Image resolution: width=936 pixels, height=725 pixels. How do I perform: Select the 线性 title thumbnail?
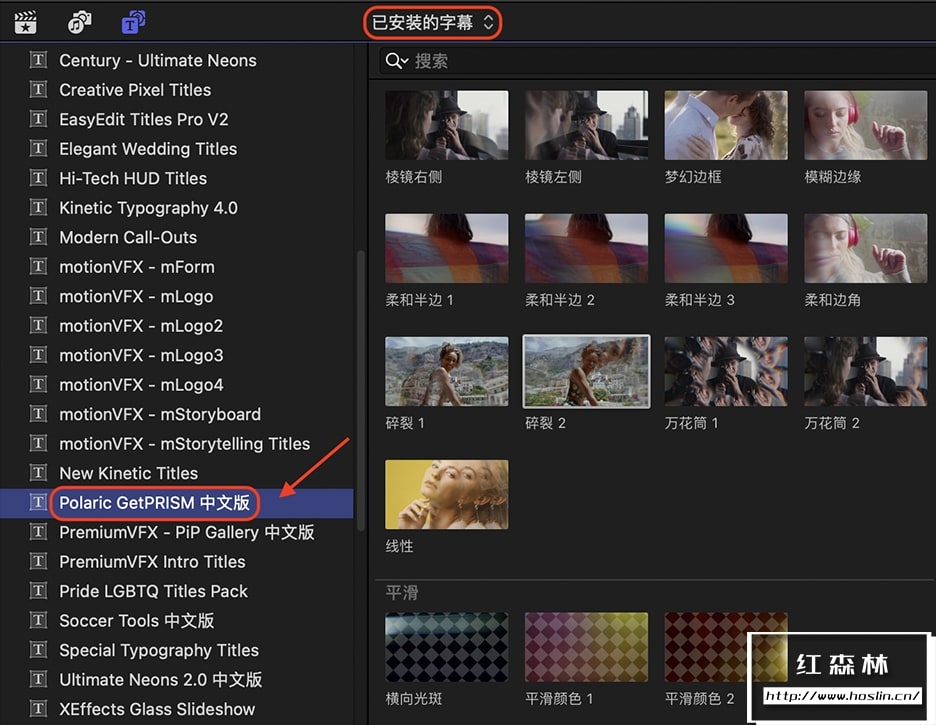(447, 494)
